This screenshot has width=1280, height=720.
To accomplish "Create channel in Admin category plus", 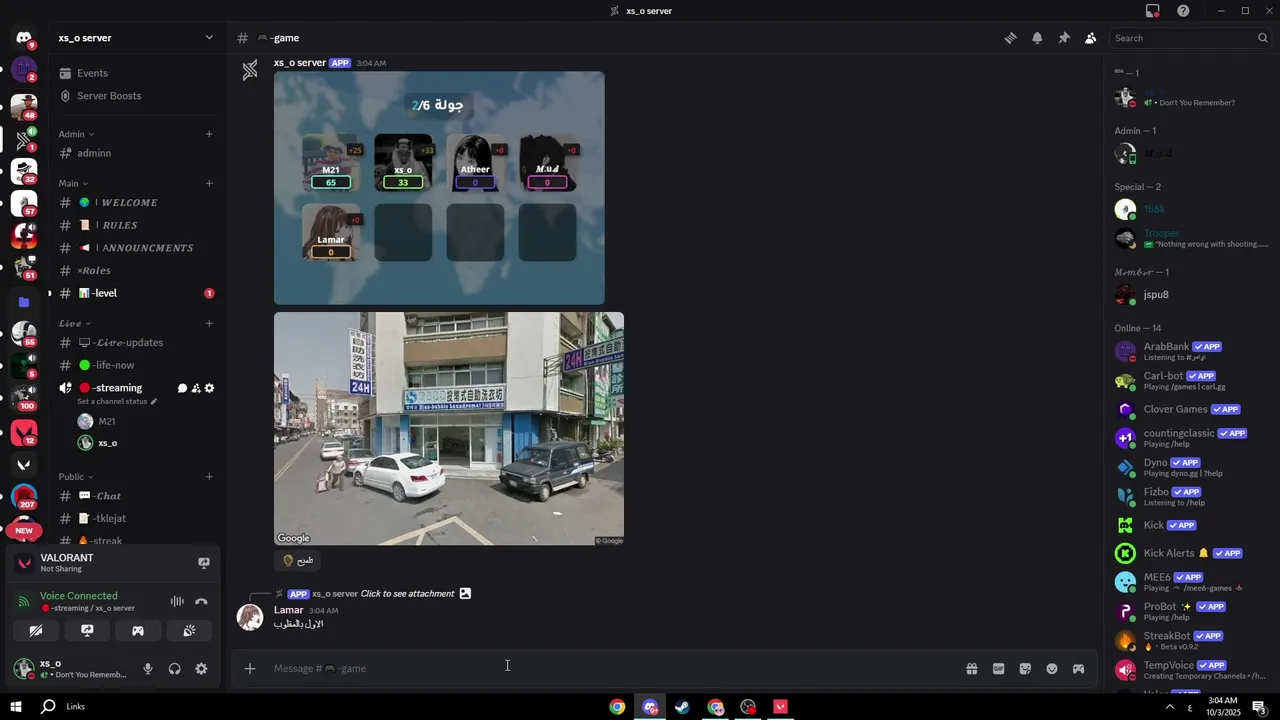I will [209, 134].
